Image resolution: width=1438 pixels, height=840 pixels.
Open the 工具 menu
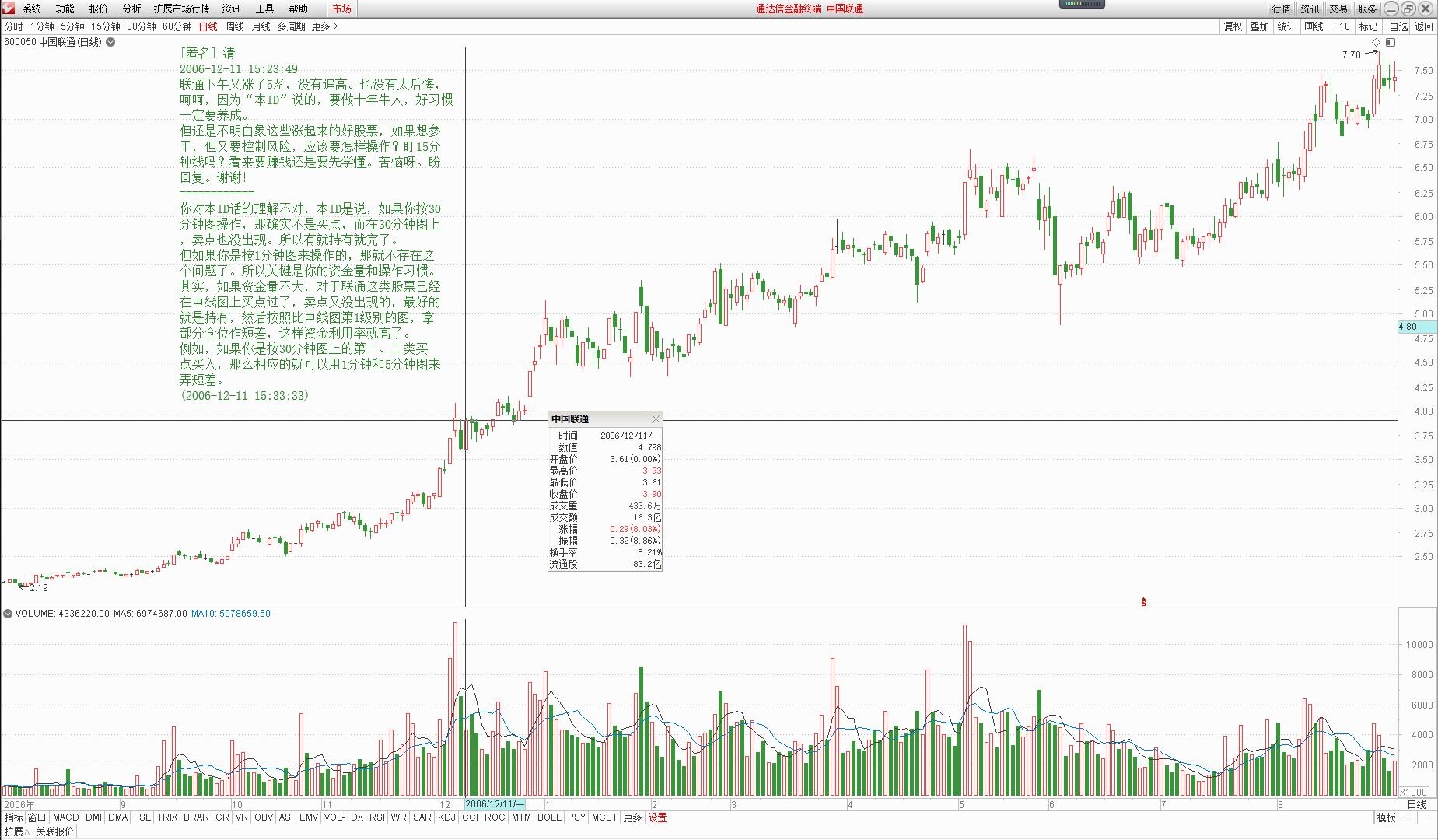[264, 9]
